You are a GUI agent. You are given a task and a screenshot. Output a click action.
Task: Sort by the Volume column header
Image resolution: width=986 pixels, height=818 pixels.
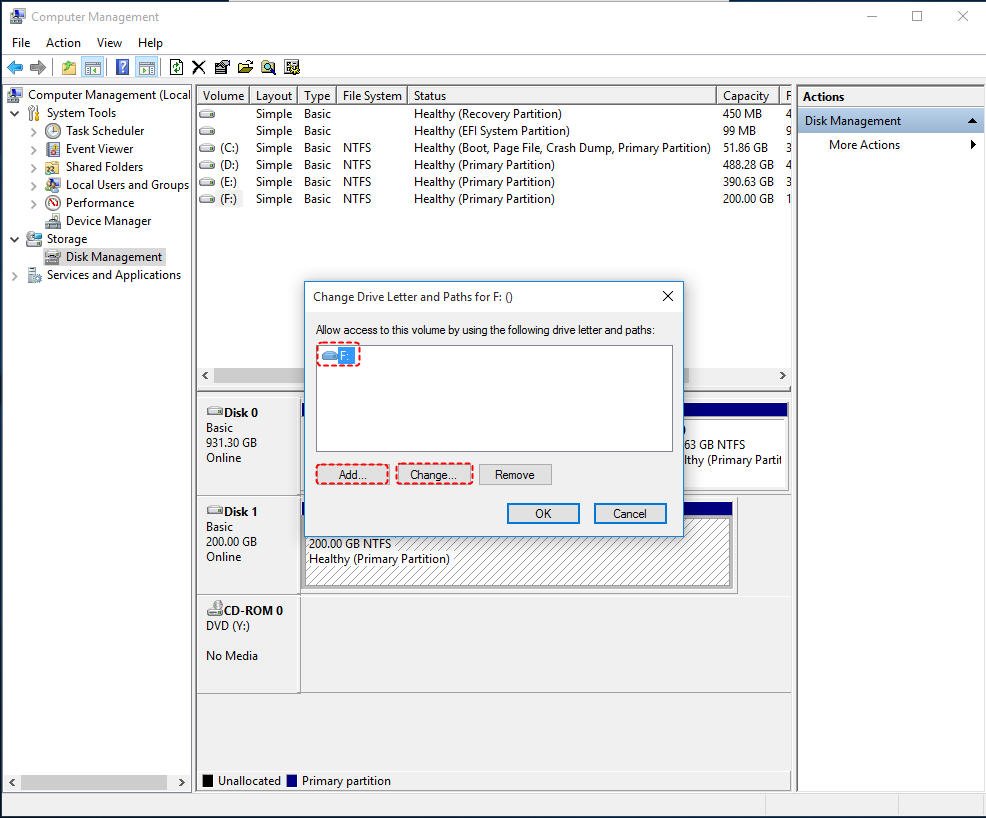223,96
